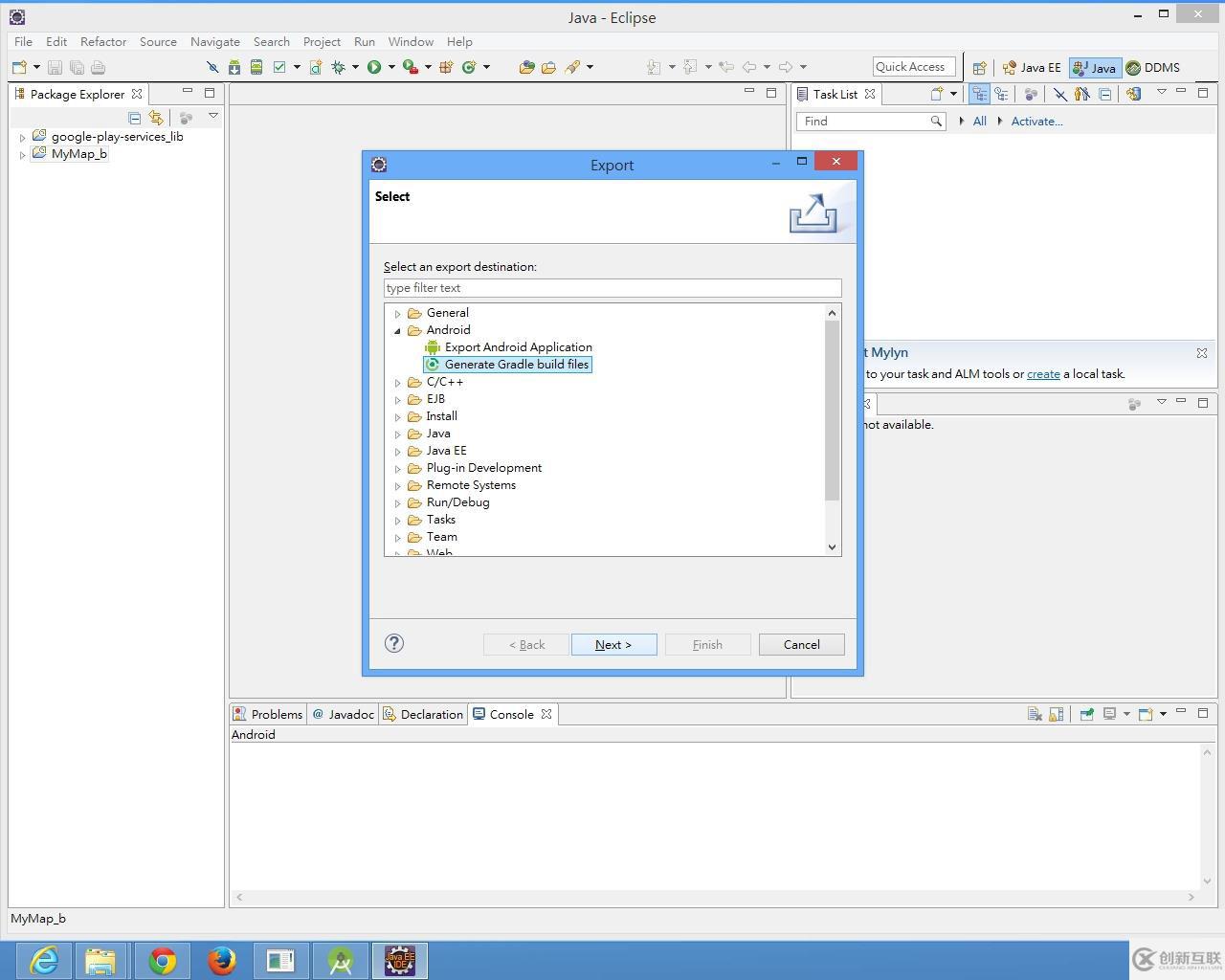The image size is (1225, 980).
Task: Expand the Run/Debug export category
Action: coord(398,502)
